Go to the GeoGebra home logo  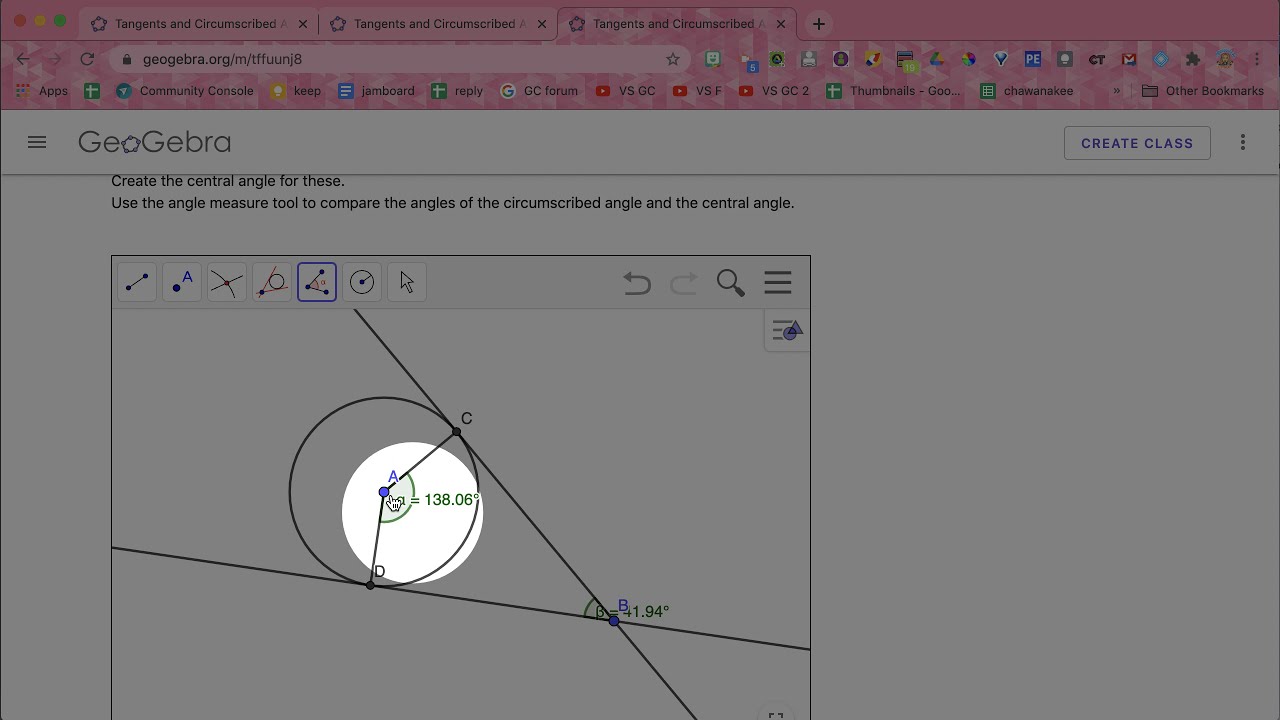click(155, 143)
